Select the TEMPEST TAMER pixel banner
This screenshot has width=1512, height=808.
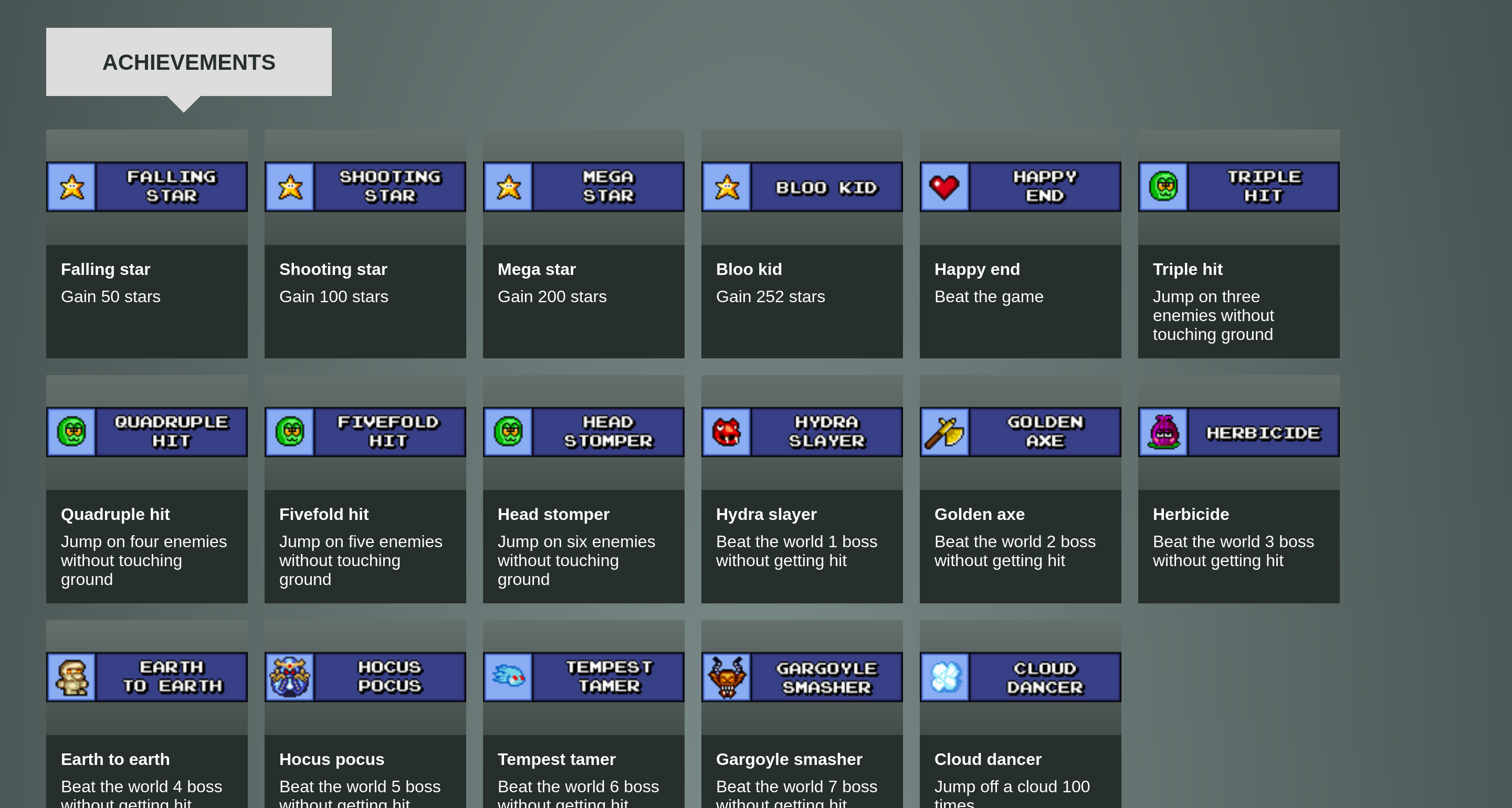pos(583,677)
